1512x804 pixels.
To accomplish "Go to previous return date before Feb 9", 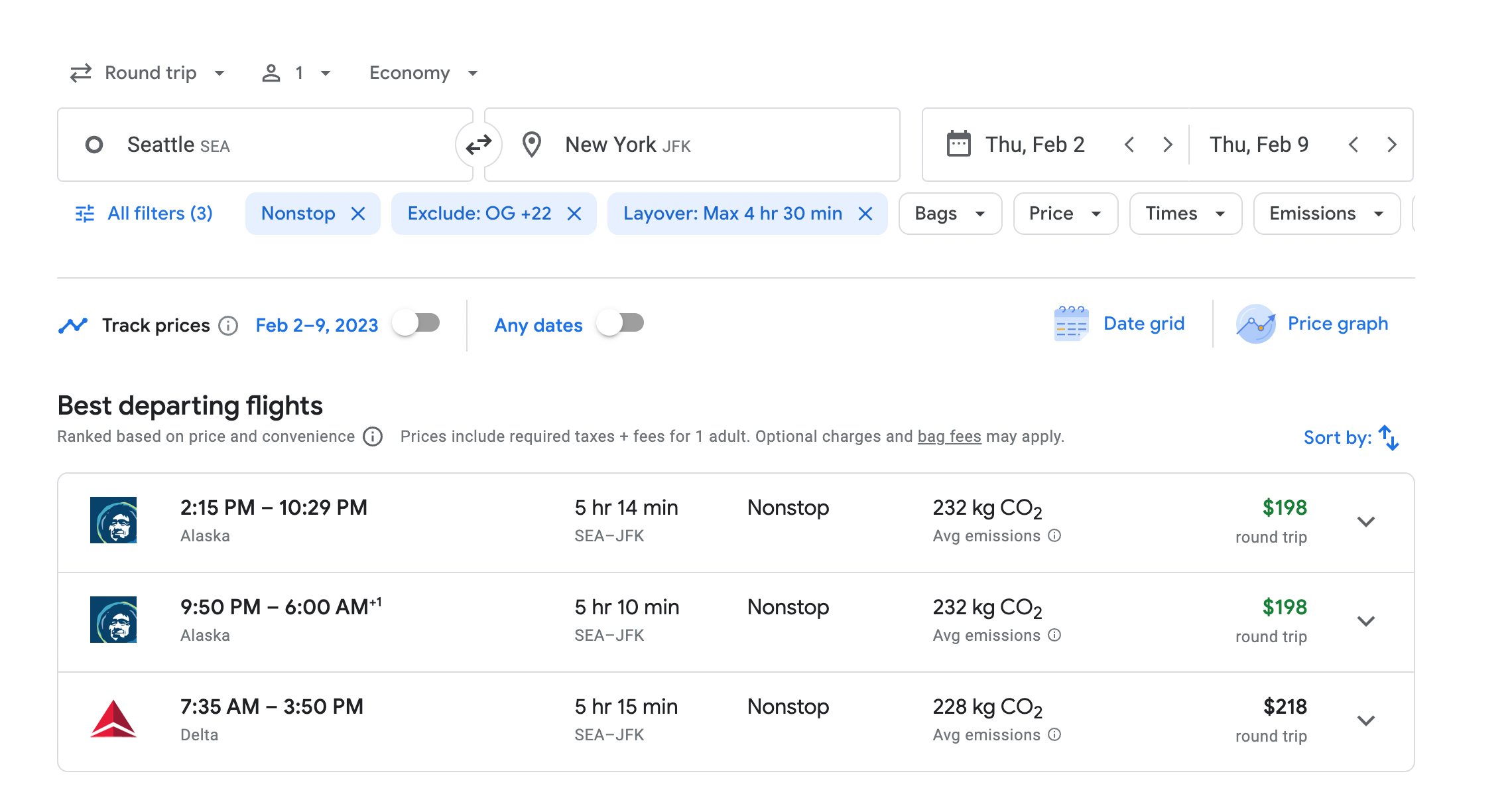I will [1354, 145].
